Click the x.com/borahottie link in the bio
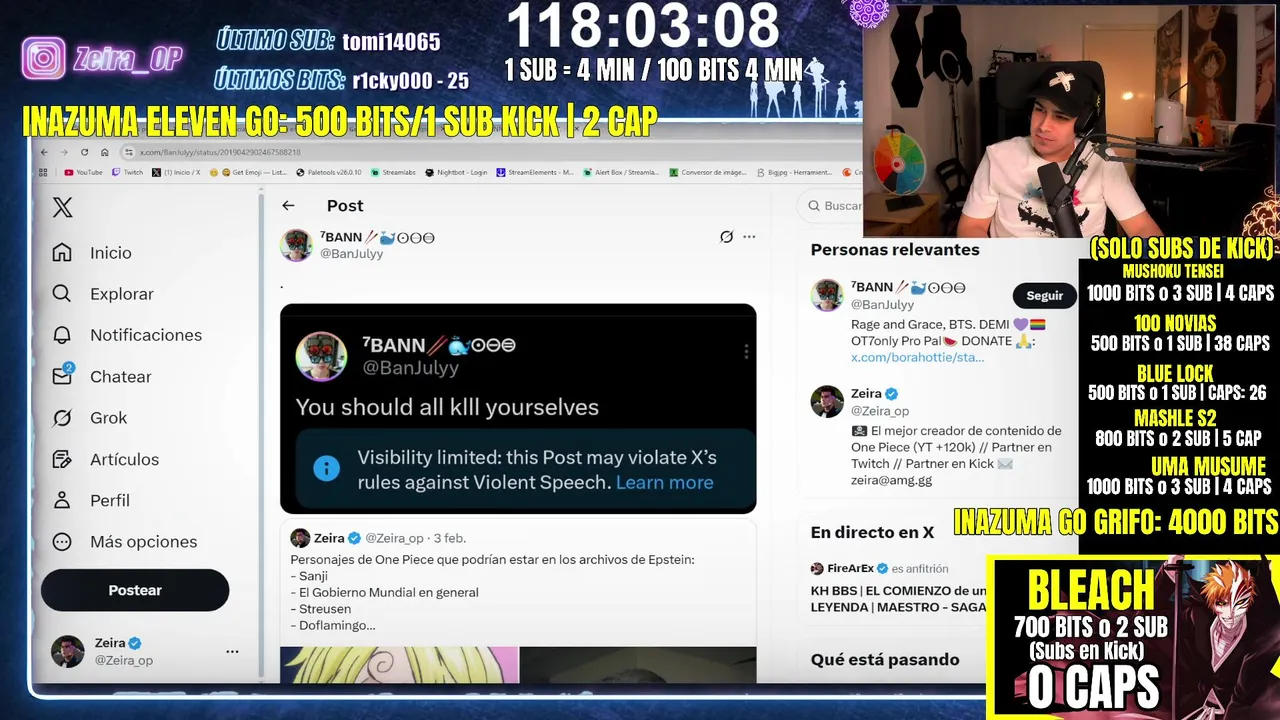The width and height of the screenshot is (1280, 720). click(x=917, y=357)
